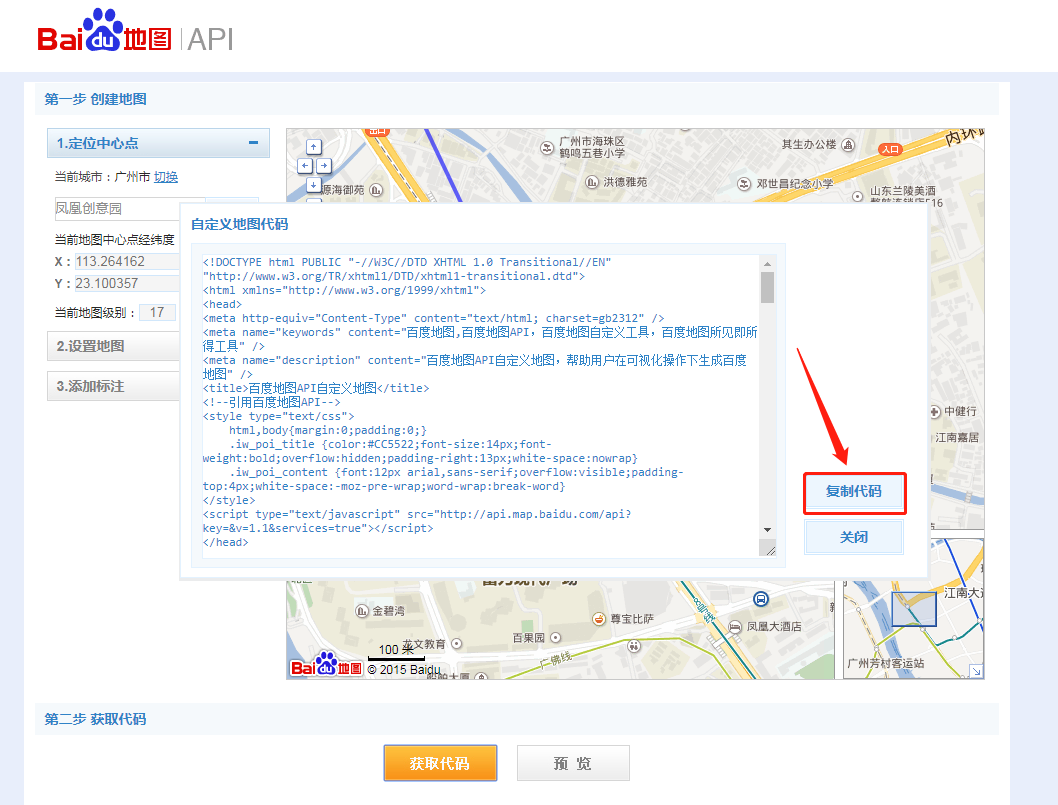
Task: Click the blue viewport box in minimap
Action: click(x=913, y=609)
